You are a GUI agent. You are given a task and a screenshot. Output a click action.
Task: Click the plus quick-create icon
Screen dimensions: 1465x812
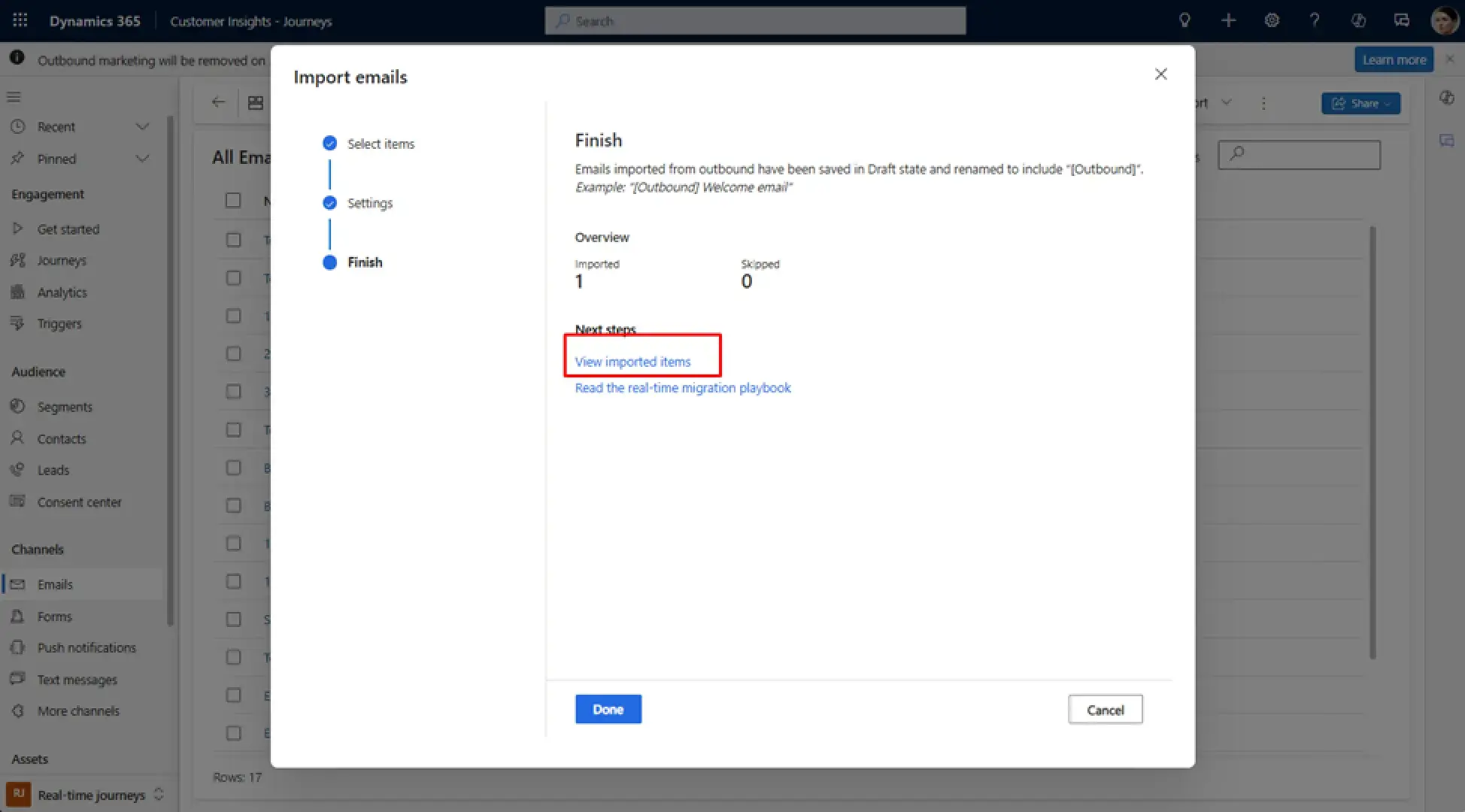(x=1228, y=20)
